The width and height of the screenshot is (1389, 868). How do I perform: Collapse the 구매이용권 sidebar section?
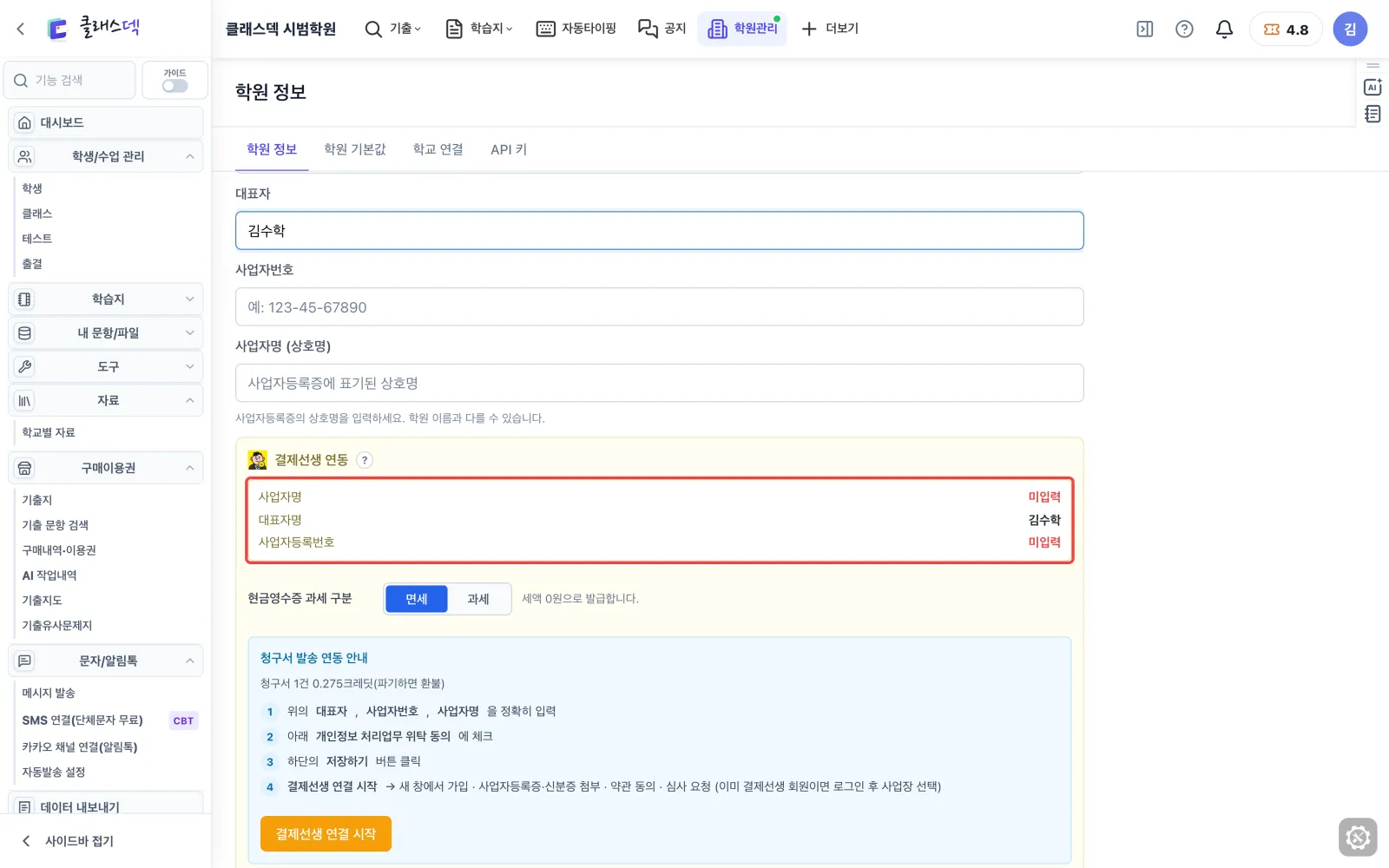(106, 468)
